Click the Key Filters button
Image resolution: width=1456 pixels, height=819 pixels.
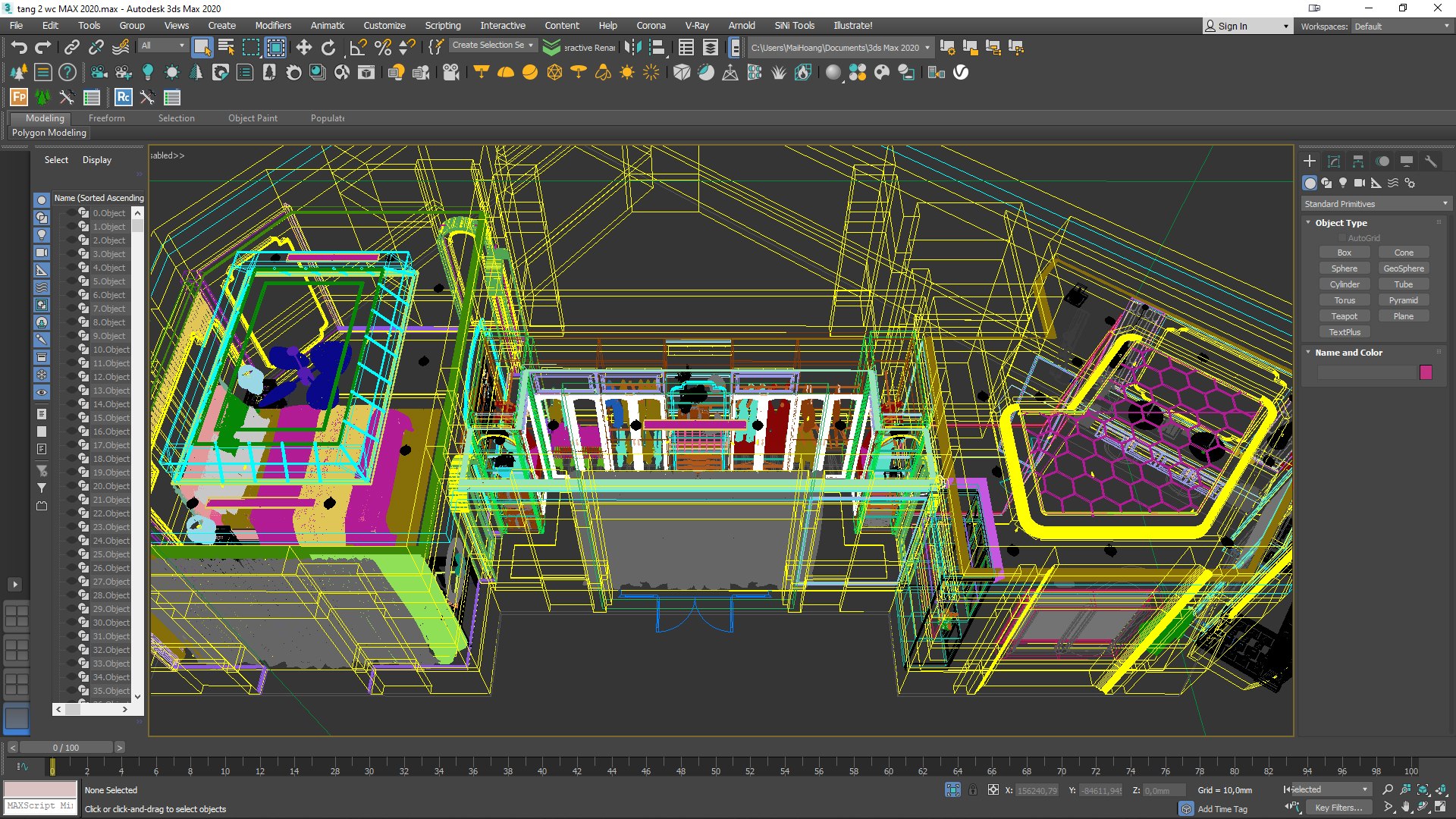coord(1338,808)
